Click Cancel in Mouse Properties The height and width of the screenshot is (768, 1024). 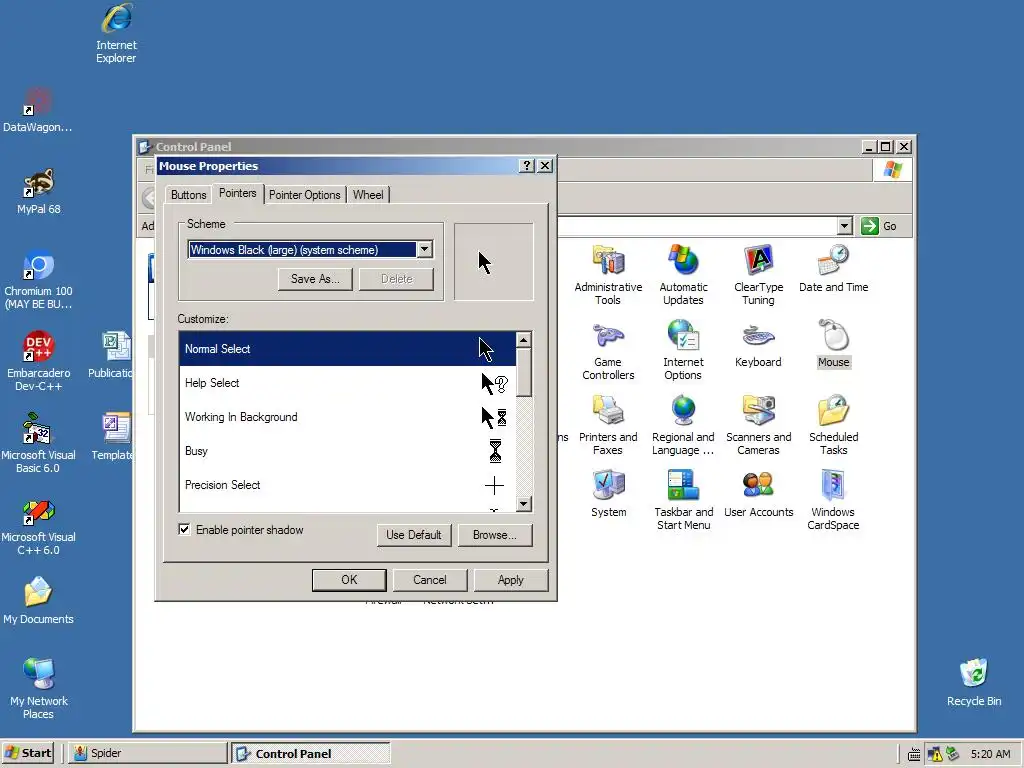click(430, 580)
